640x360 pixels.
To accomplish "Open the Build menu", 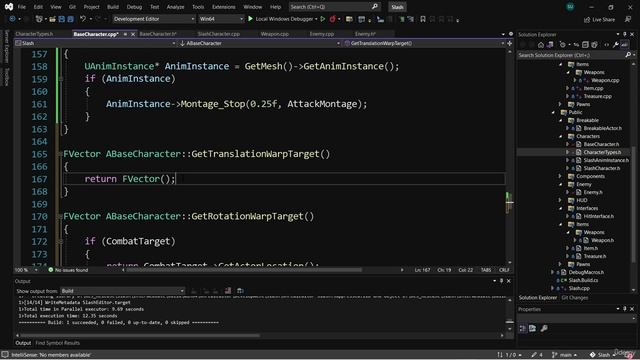I will (113, 7).
